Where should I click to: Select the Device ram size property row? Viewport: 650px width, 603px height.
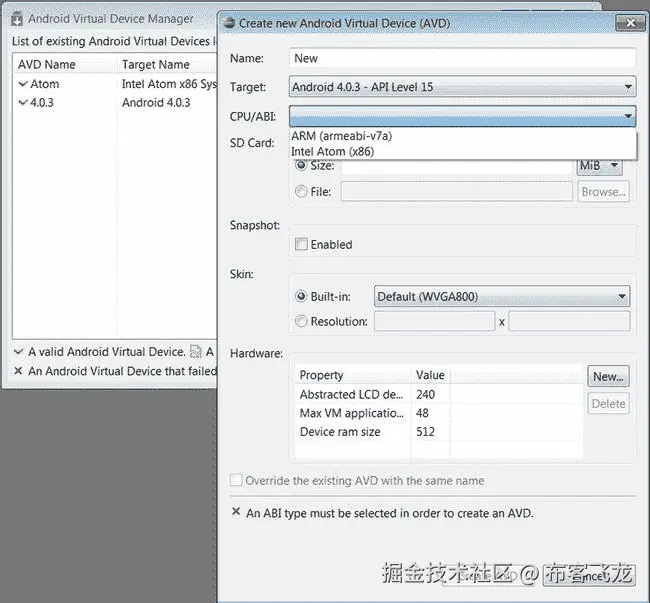(439, 431)
